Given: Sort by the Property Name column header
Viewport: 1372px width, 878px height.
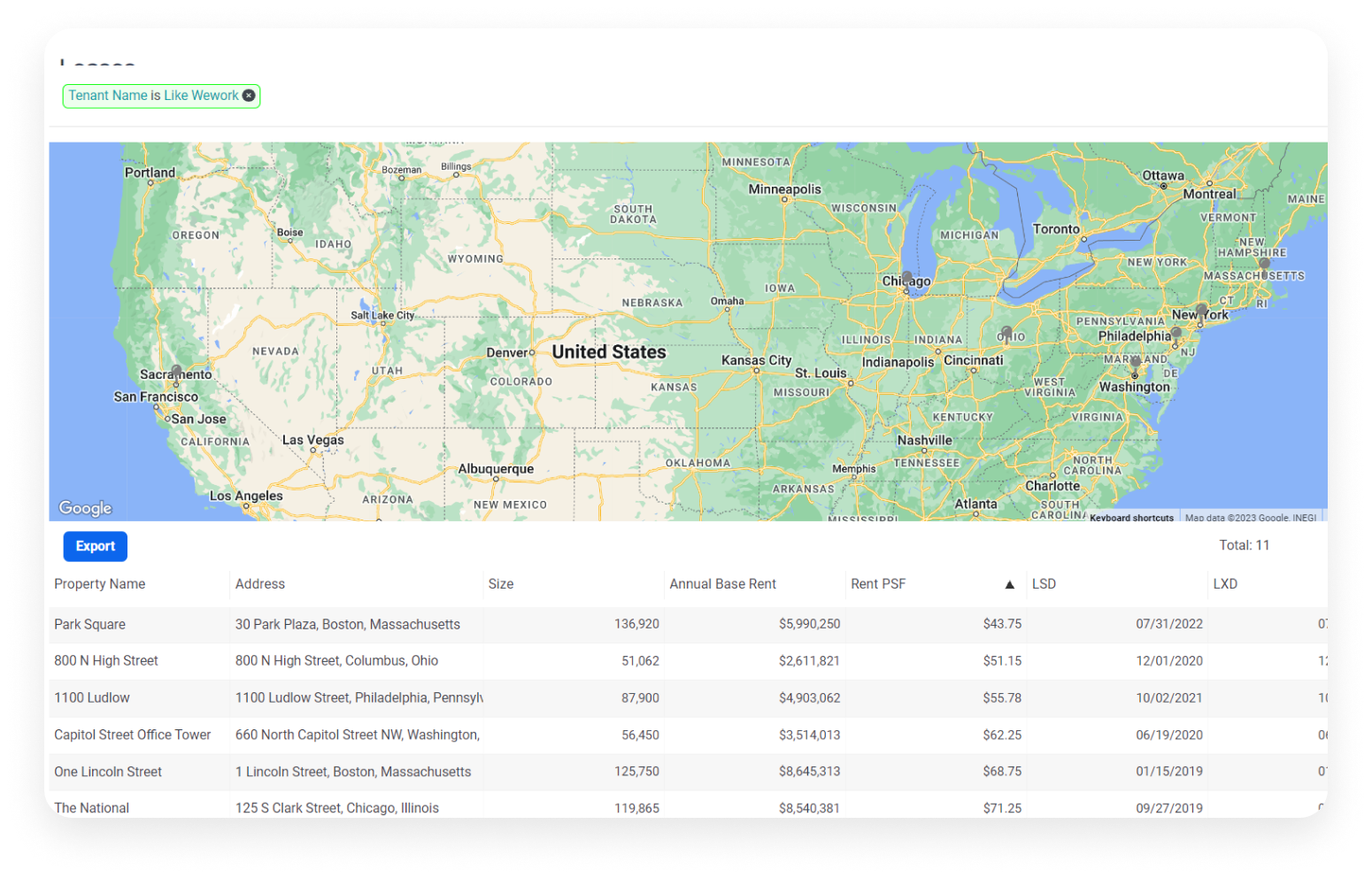Looking at the screenshot, I should click(x=99, y=584).
